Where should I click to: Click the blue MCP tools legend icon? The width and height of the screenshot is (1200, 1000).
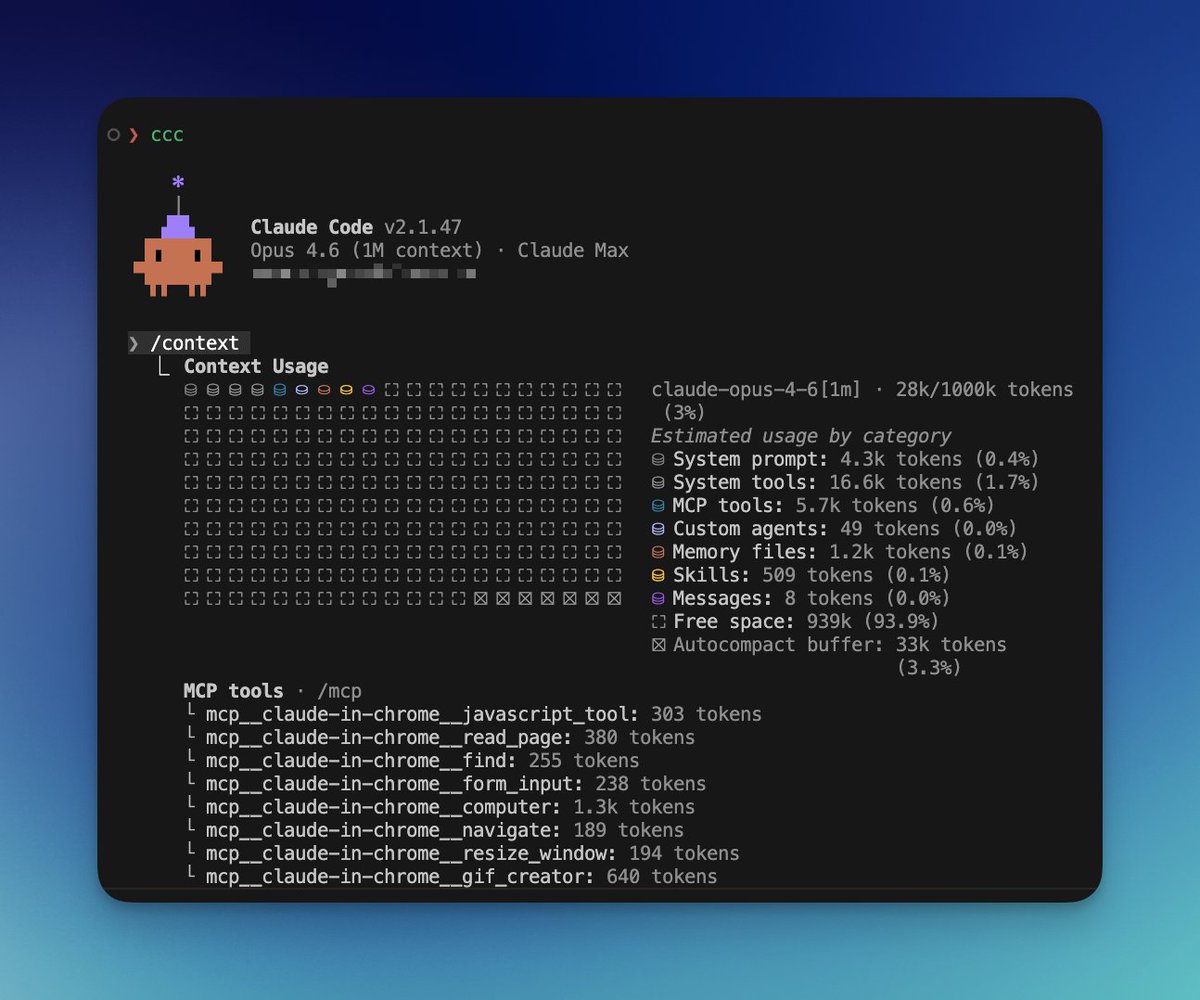click(658, 506)
